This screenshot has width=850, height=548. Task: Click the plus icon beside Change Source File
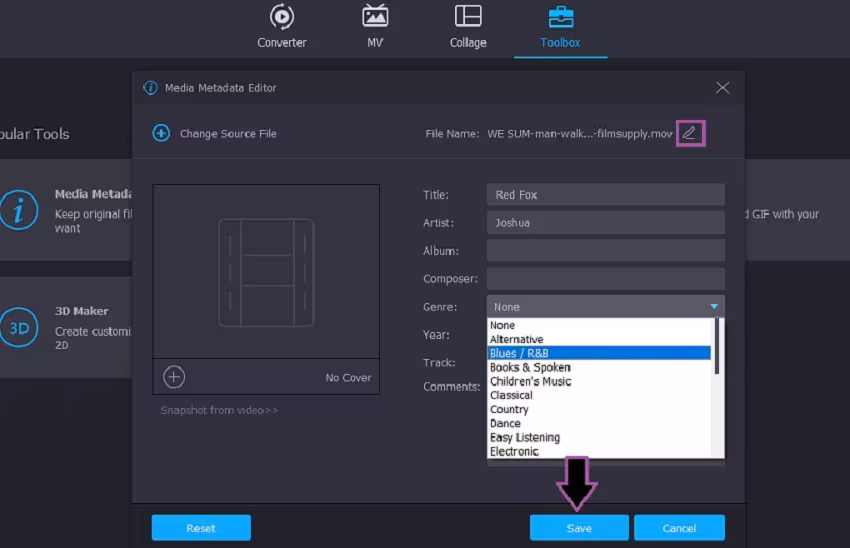point(161,133)
